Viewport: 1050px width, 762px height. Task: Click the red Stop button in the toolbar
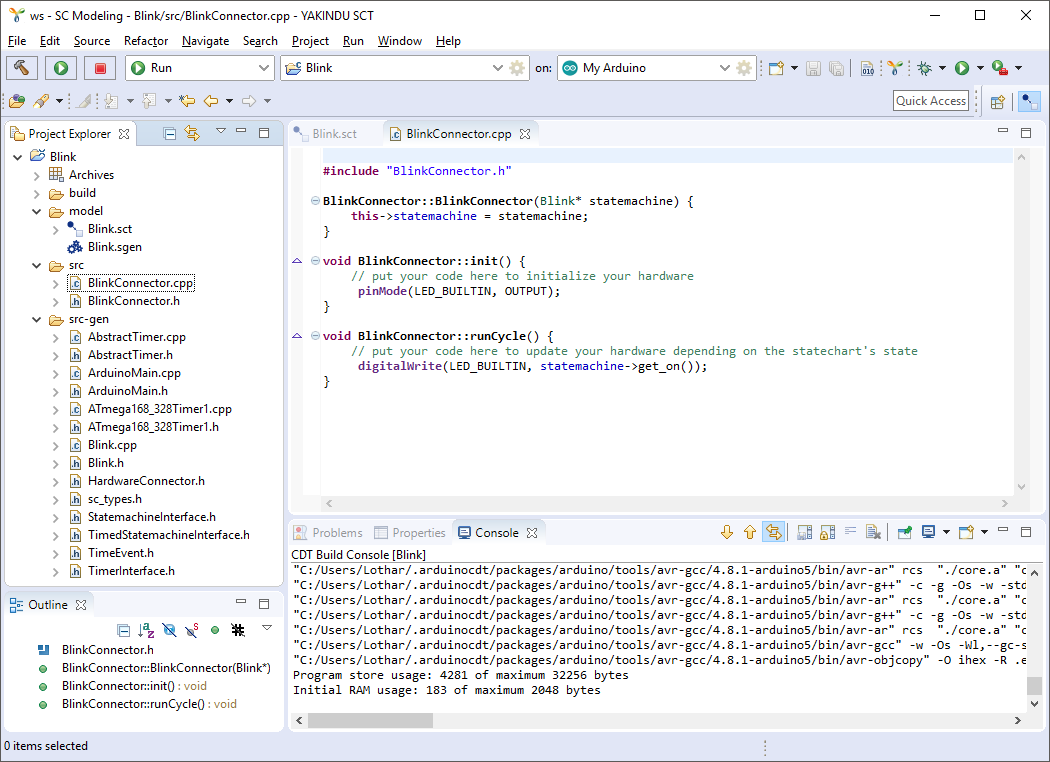pos(100,67)
